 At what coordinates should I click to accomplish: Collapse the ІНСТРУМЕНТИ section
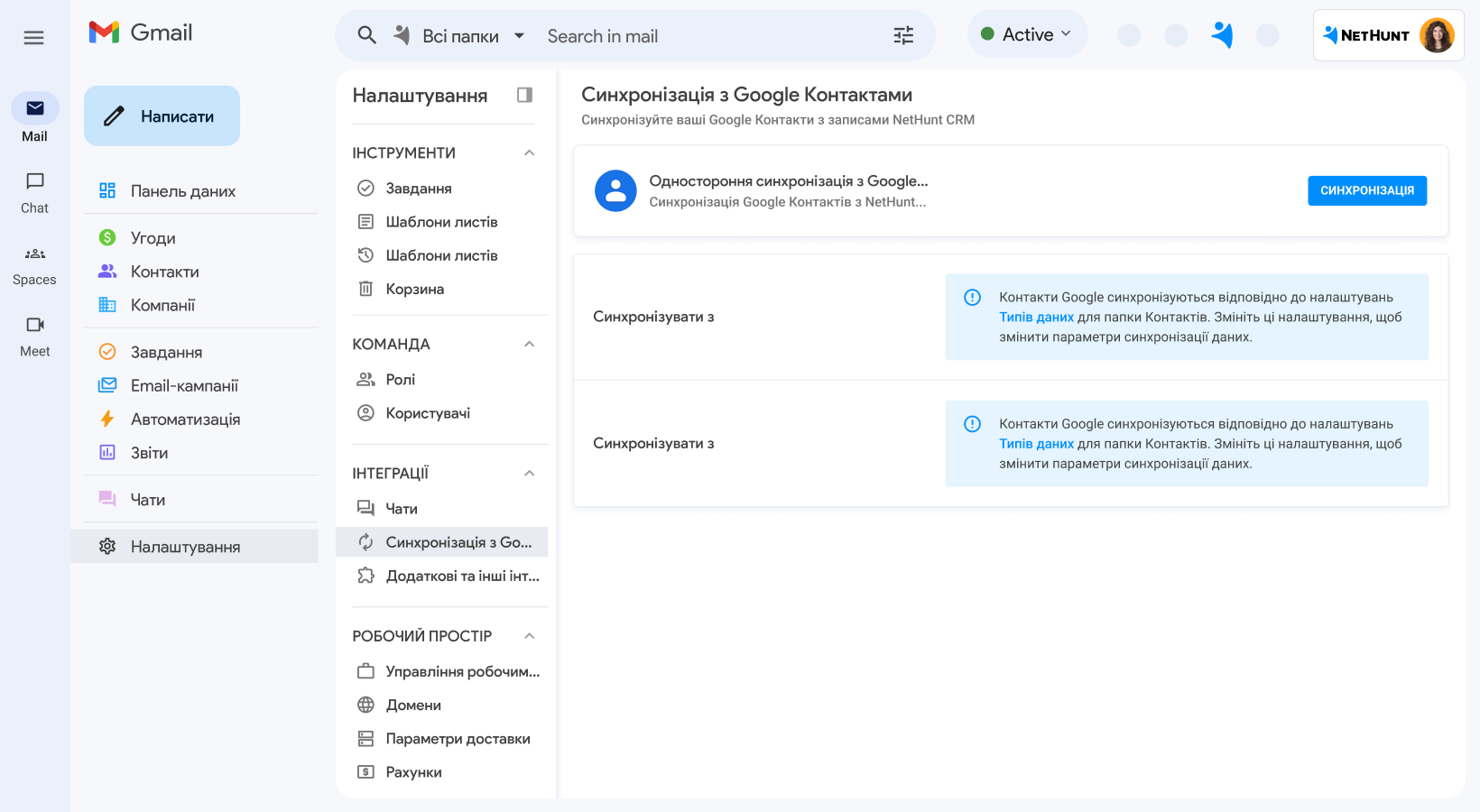click(x=530, y=152)
